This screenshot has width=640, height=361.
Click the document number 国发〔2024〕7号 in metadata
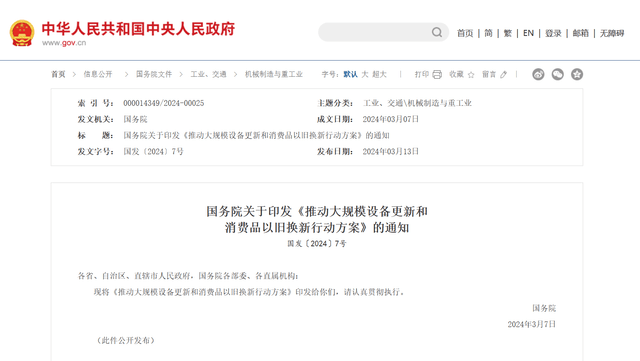[153, 152]
